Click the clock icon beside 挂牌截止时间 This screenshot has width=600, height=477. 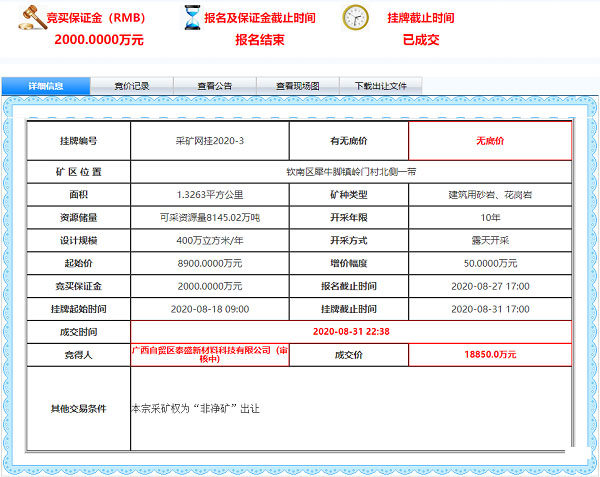356,19
